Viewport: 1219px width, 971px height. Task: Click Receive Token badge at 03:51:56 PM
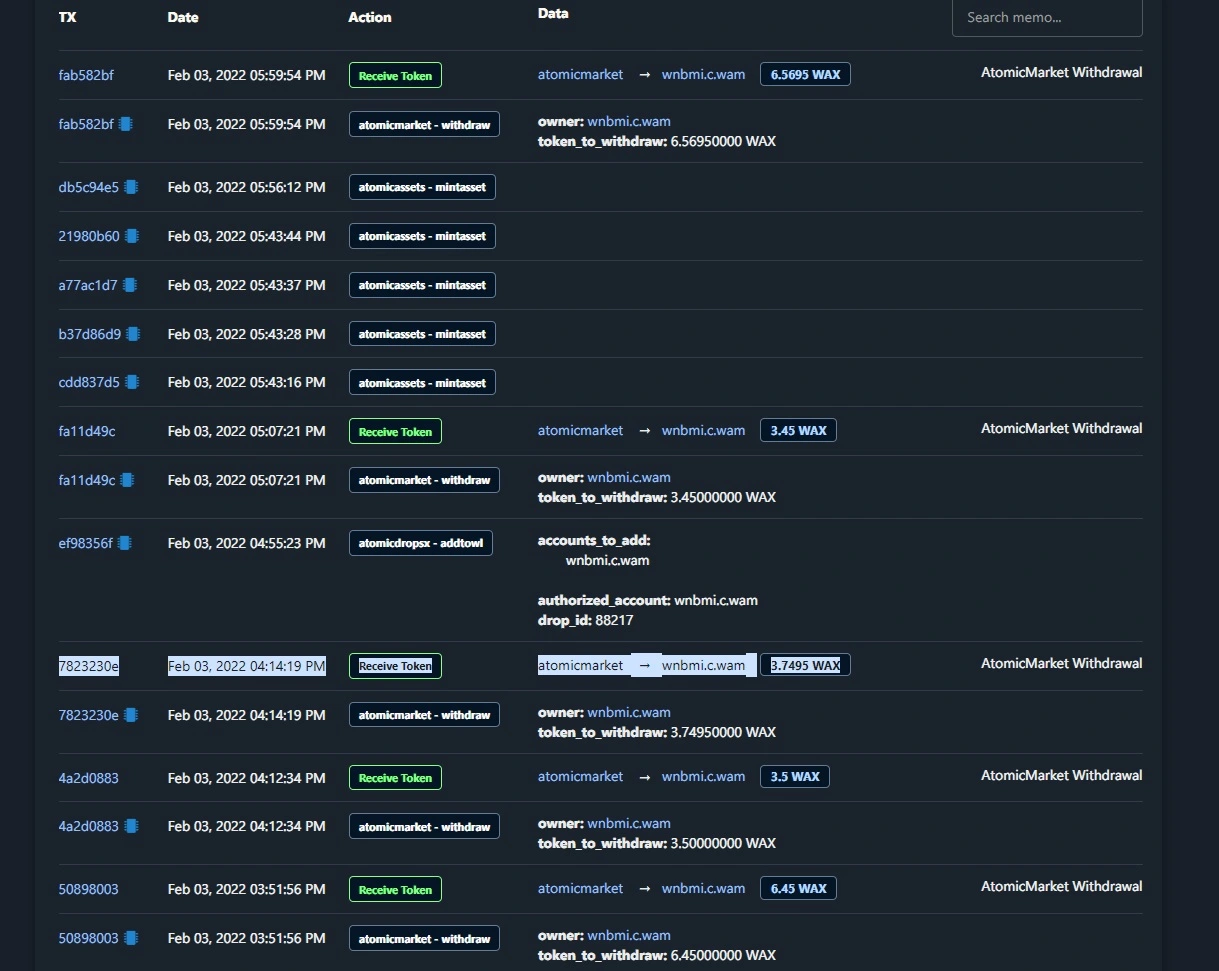(395, 890)
